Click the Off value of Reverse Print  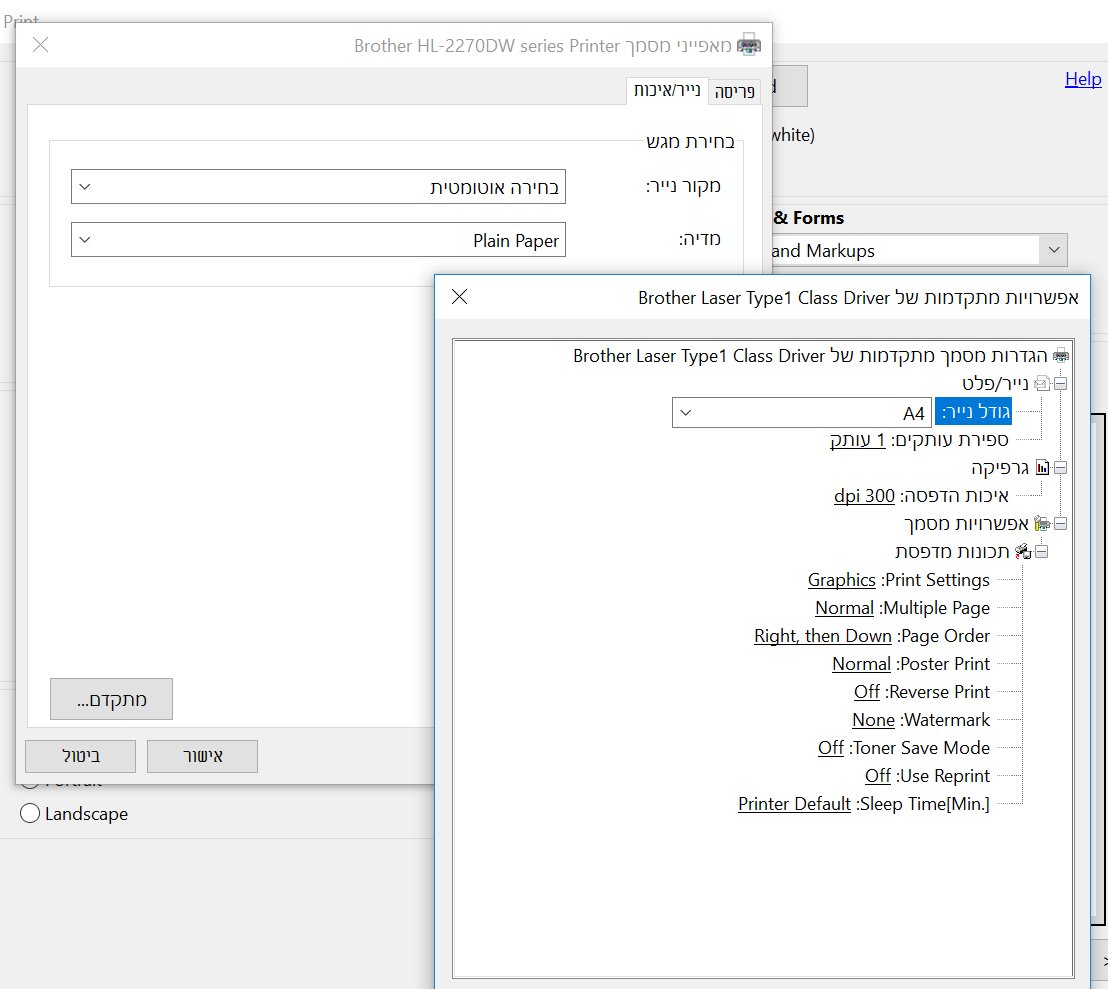867,692
